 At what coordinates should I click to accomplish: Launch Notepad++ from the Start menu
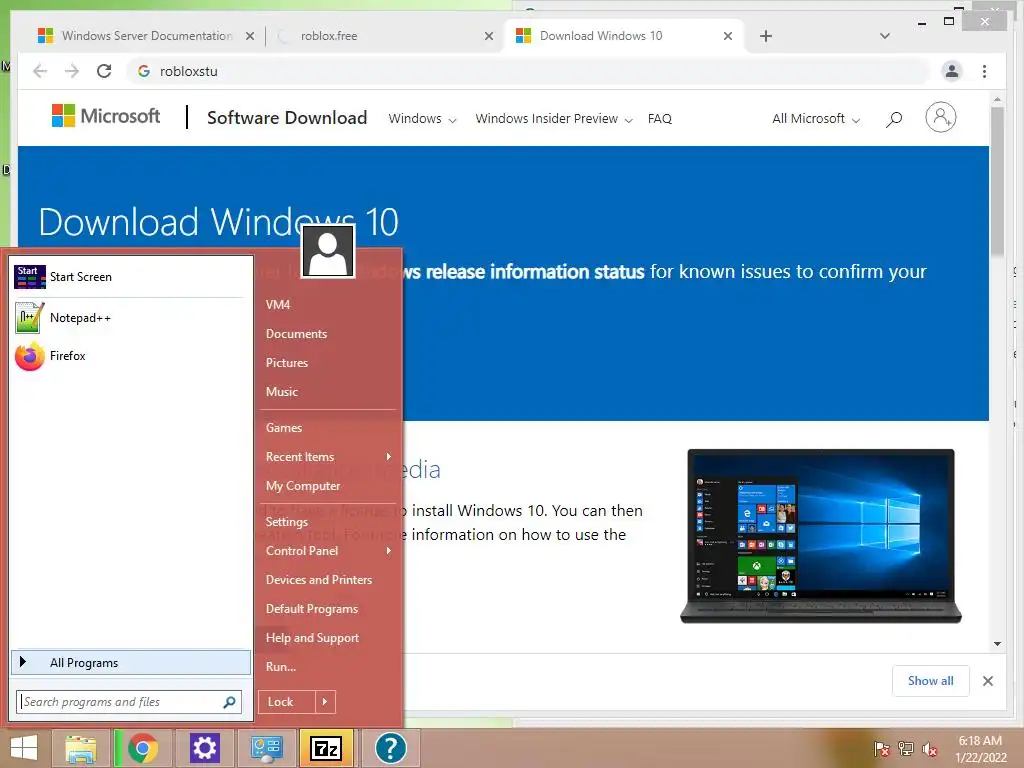[x=129, y=318]
